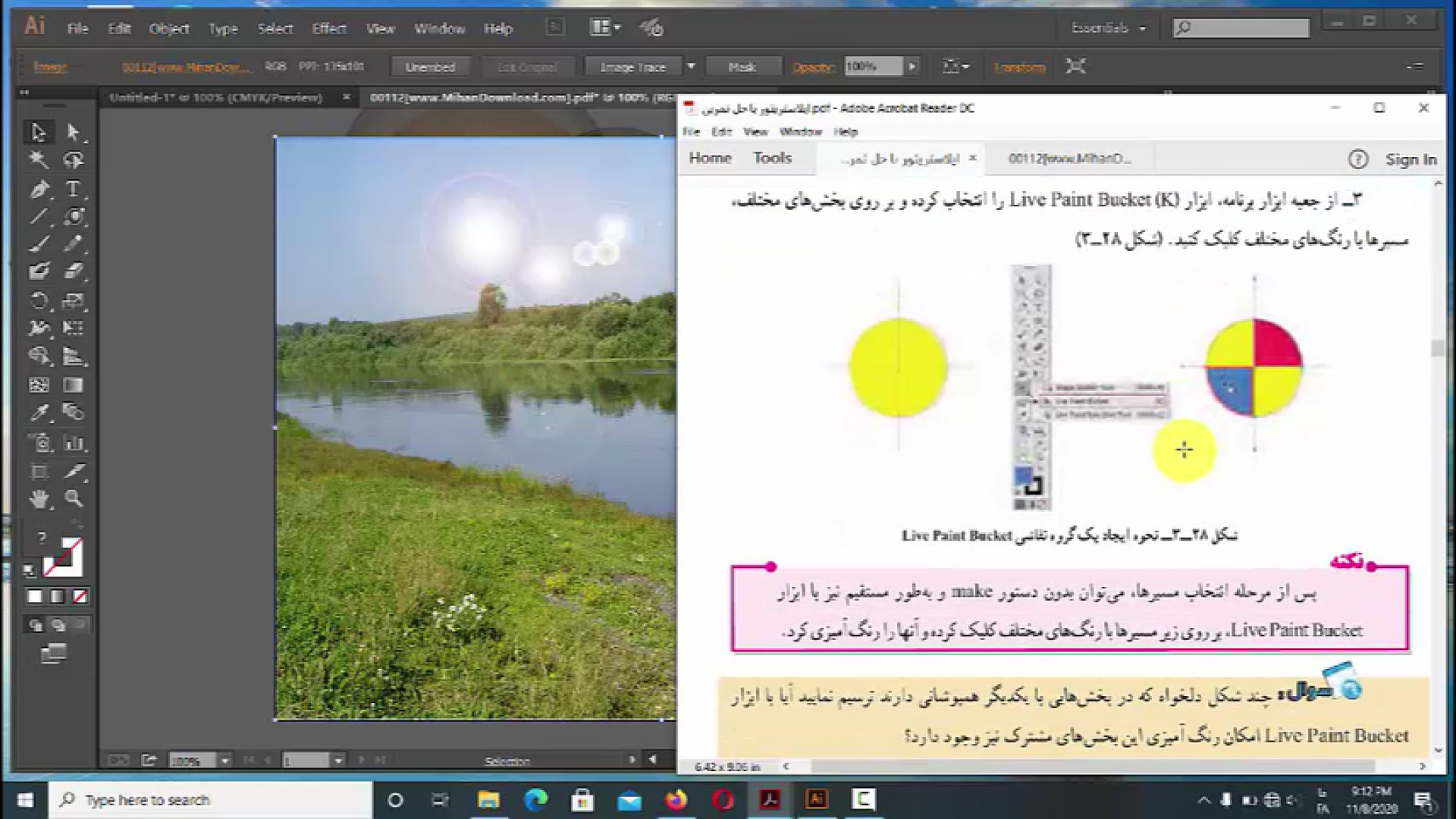Choose the Blend tool
1456x819 pixels.
coord(74,413)
